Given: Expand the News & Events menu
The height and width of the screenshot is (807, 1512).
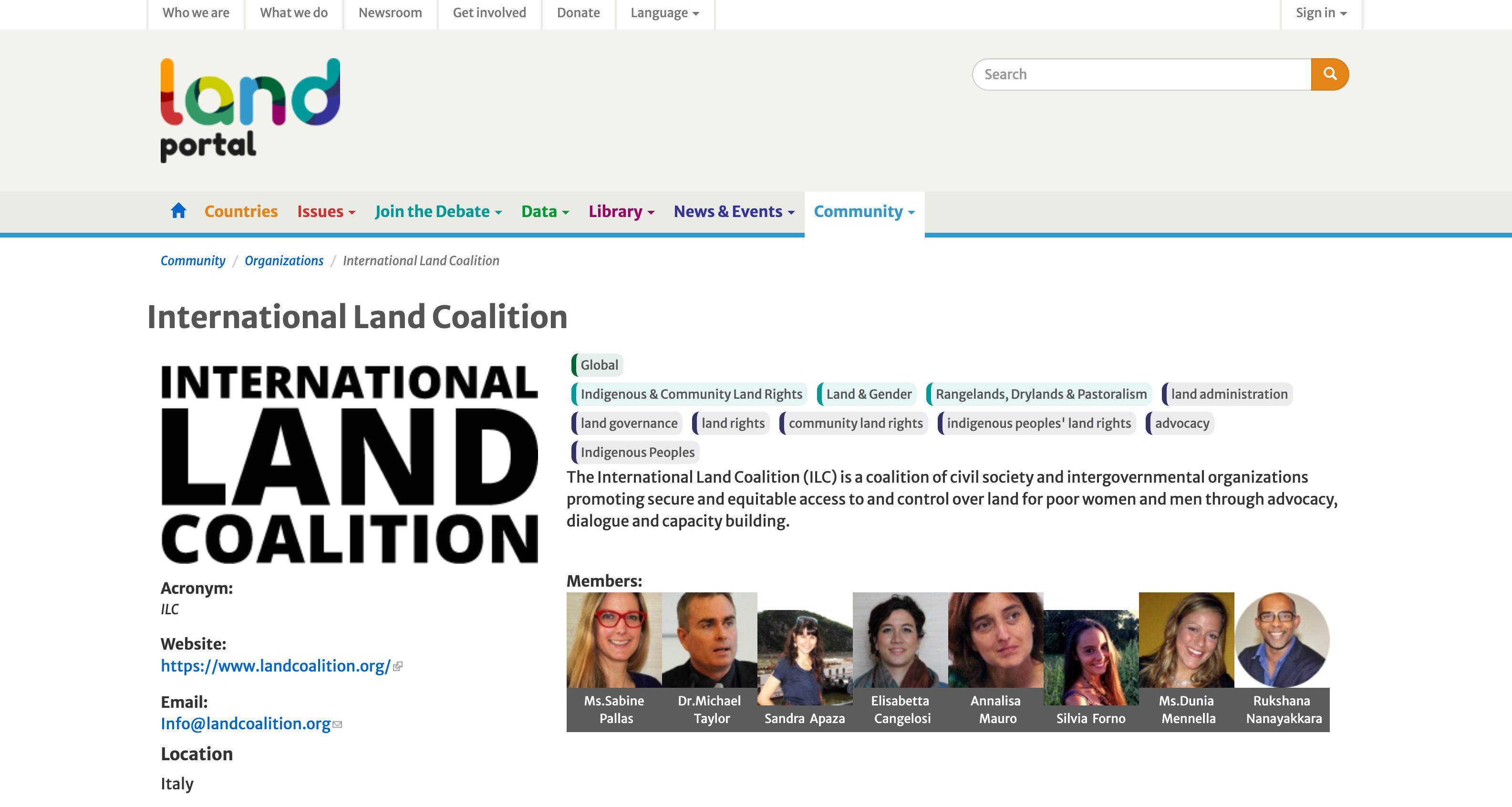Looking at the screenshot, I should [734, 211].
